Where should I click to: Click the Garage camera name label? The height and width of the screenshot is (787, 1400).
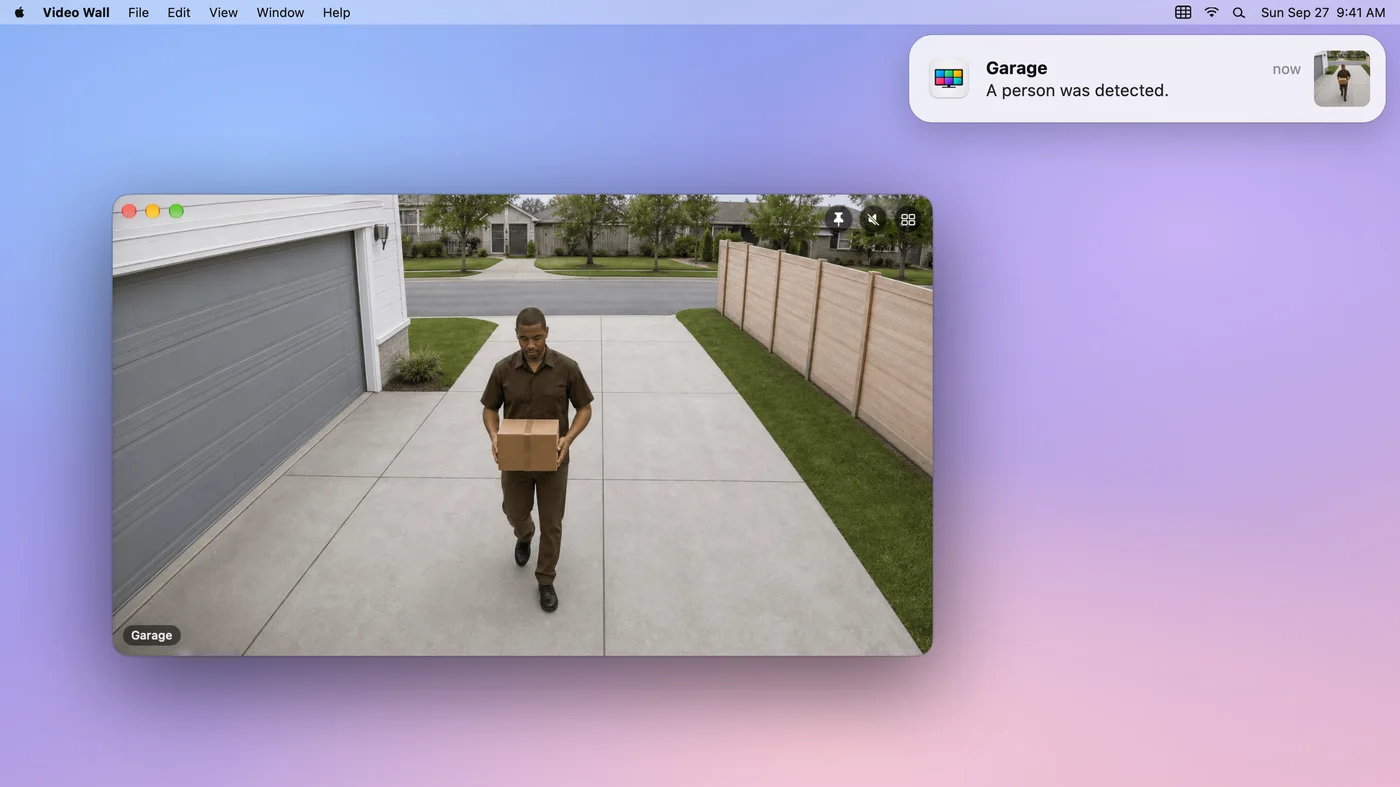click(152, 635)
